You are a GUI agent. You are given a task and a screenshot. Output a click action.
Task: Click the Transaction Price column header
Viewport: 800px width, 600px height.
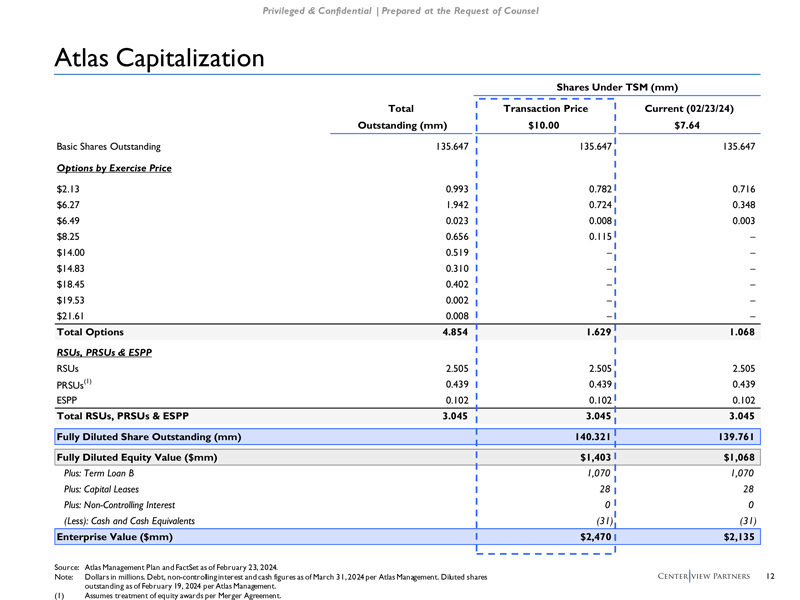(x=545, y=108)
